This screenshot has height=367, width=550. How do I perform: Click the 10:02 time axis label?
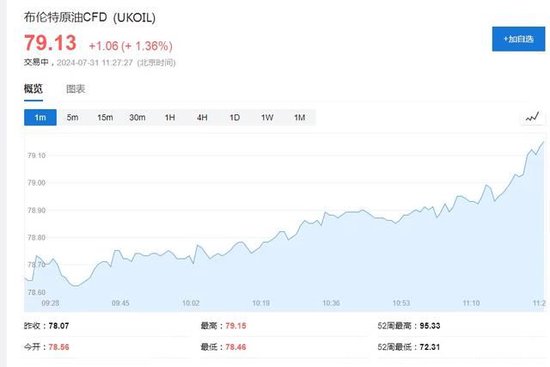(191, 303)
